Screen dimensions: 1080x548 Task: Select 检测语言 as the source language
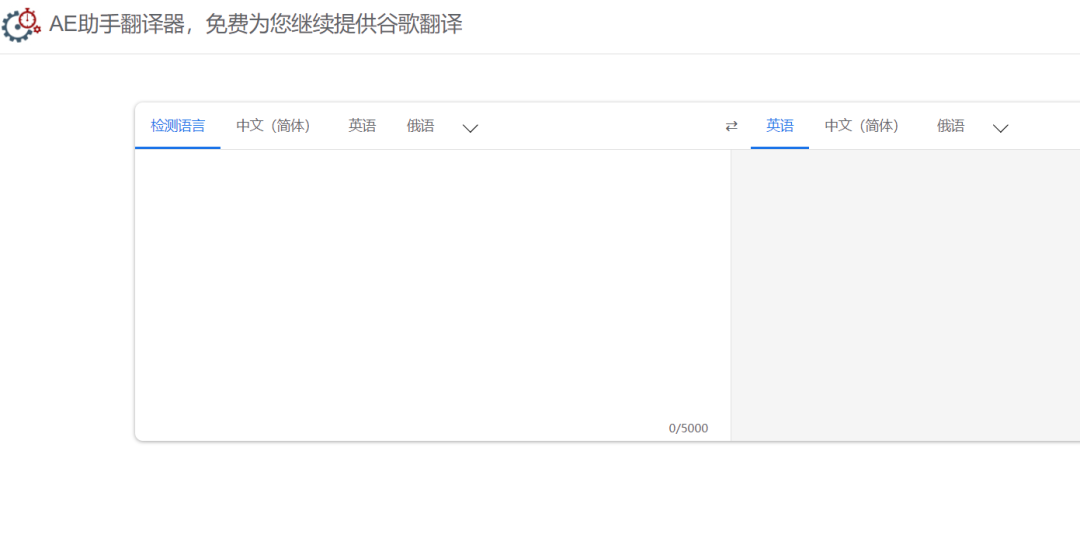(x=178, y=126)
